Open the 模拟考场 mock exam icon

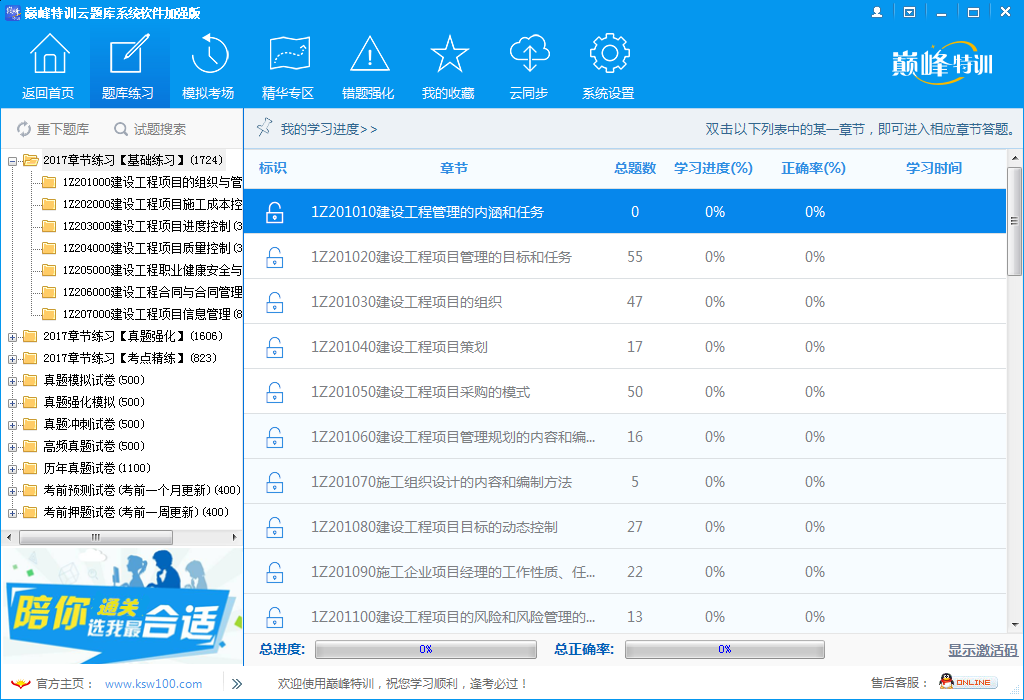[210, 55]
